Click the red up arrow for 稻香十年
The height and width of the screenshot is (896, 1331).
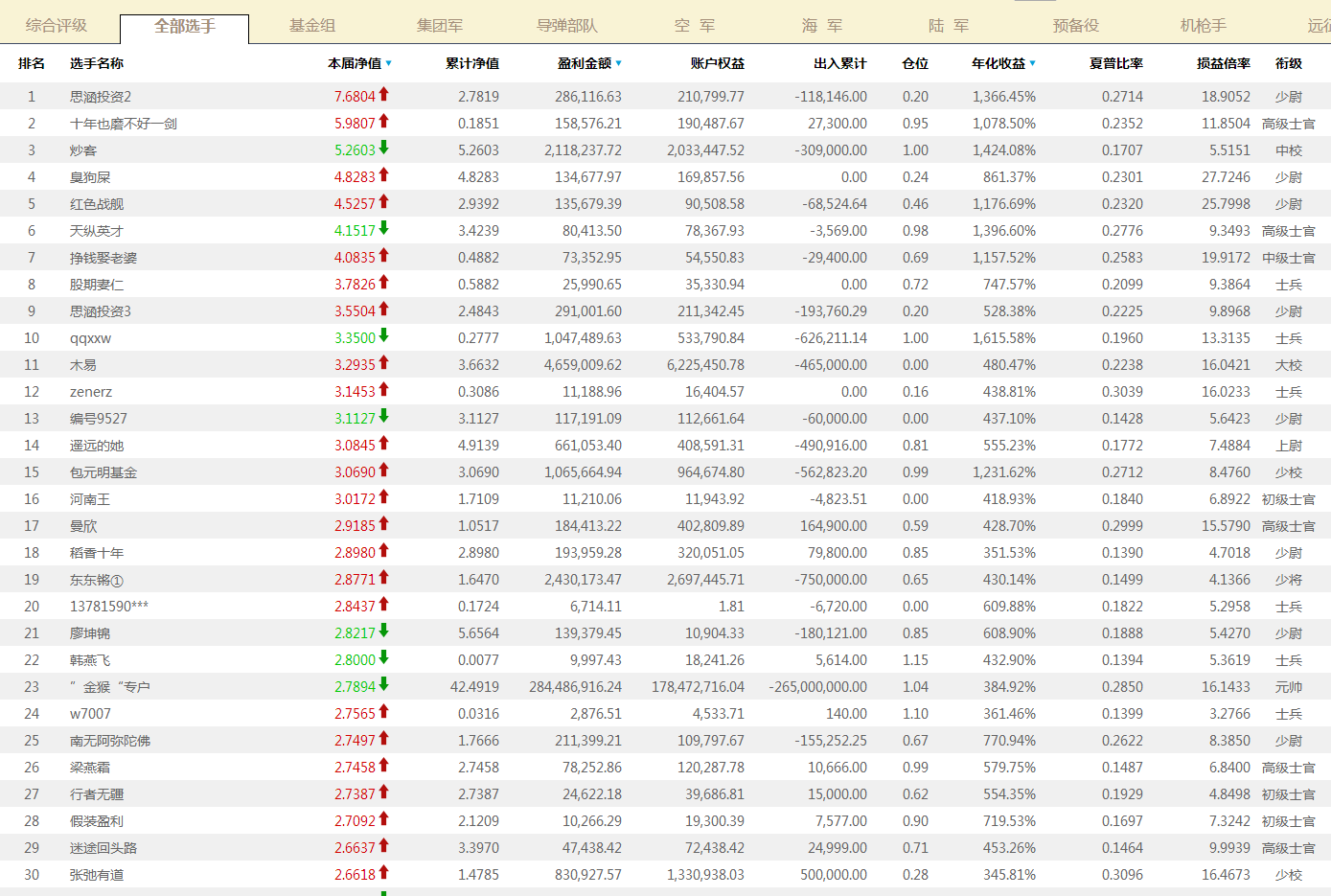coord(383,550)
